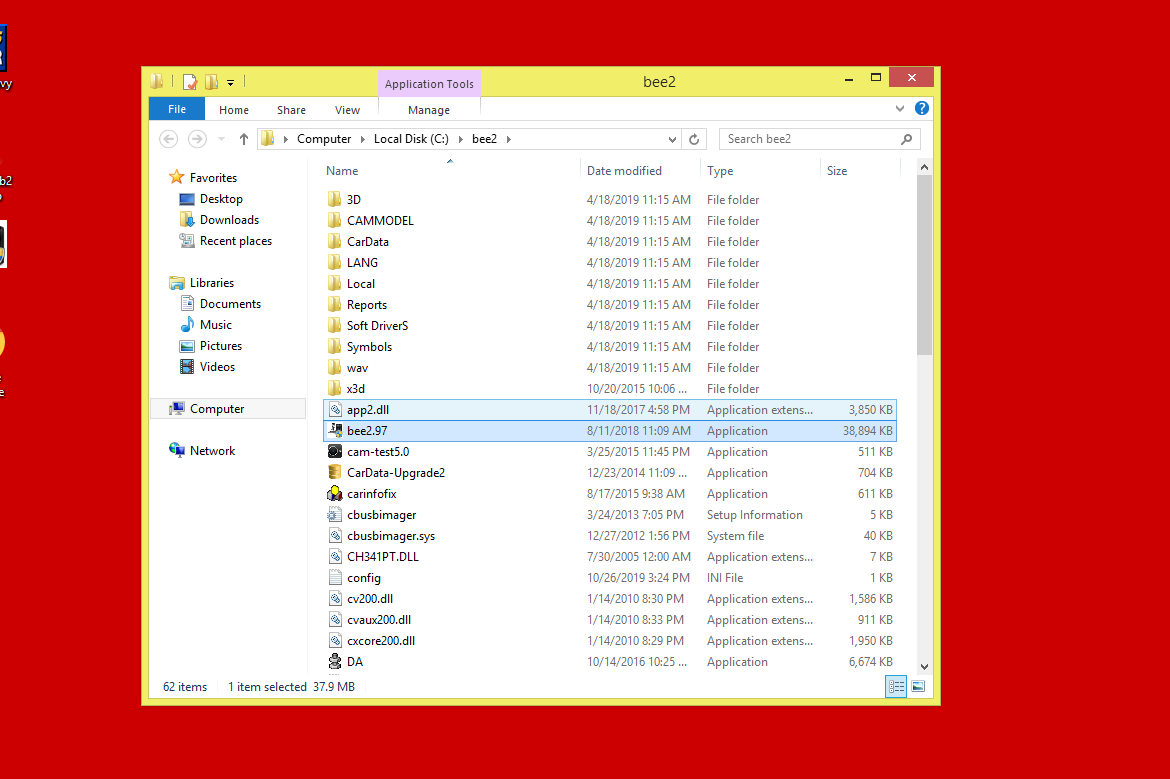This screenshot has height=779, width=1170.
Task: Open the View ribbon tab
Action: pyautogui.click(x=347, y=110)
